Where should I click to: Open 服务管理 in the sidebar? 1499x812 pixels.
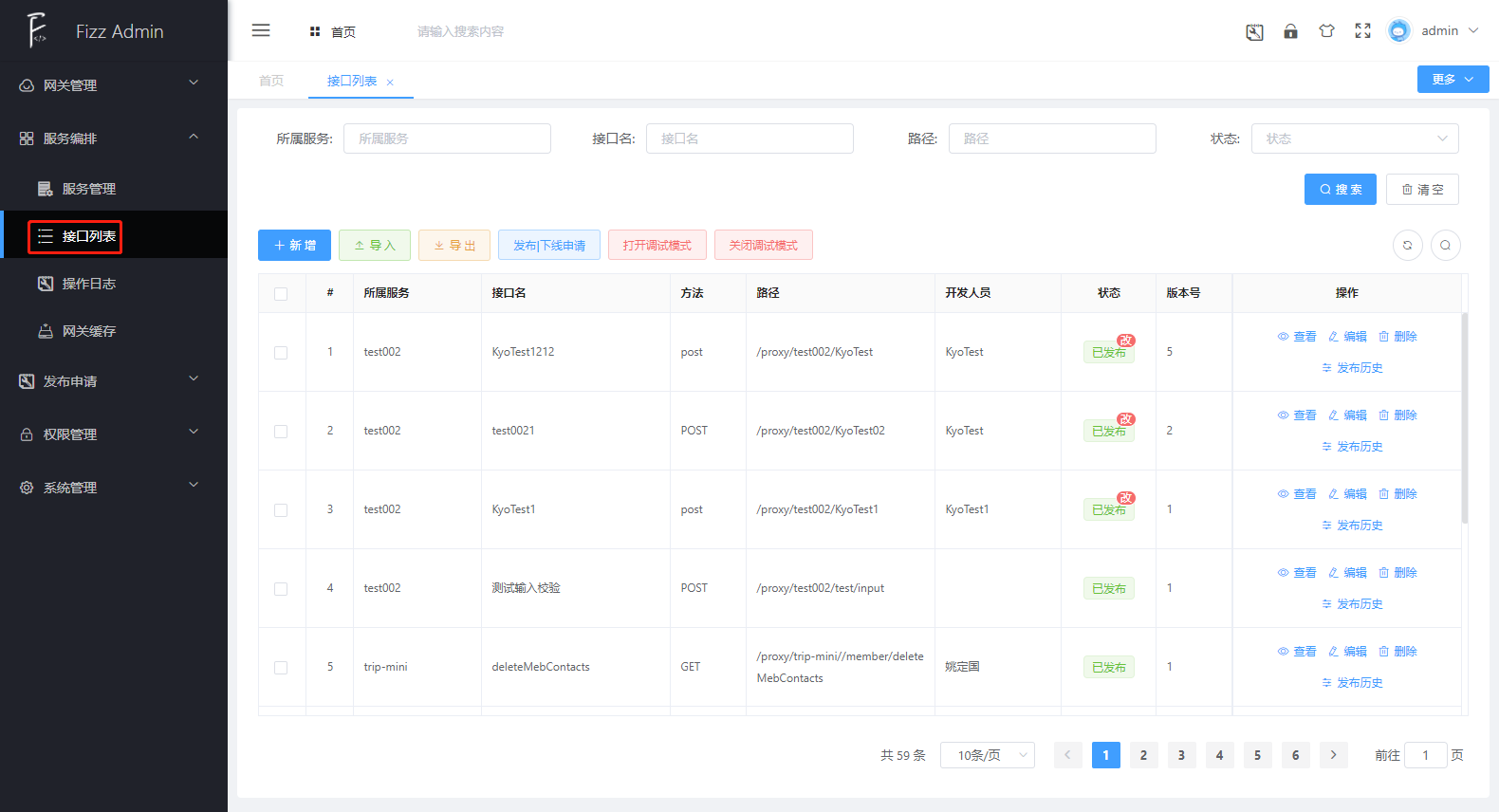[114, 189]
